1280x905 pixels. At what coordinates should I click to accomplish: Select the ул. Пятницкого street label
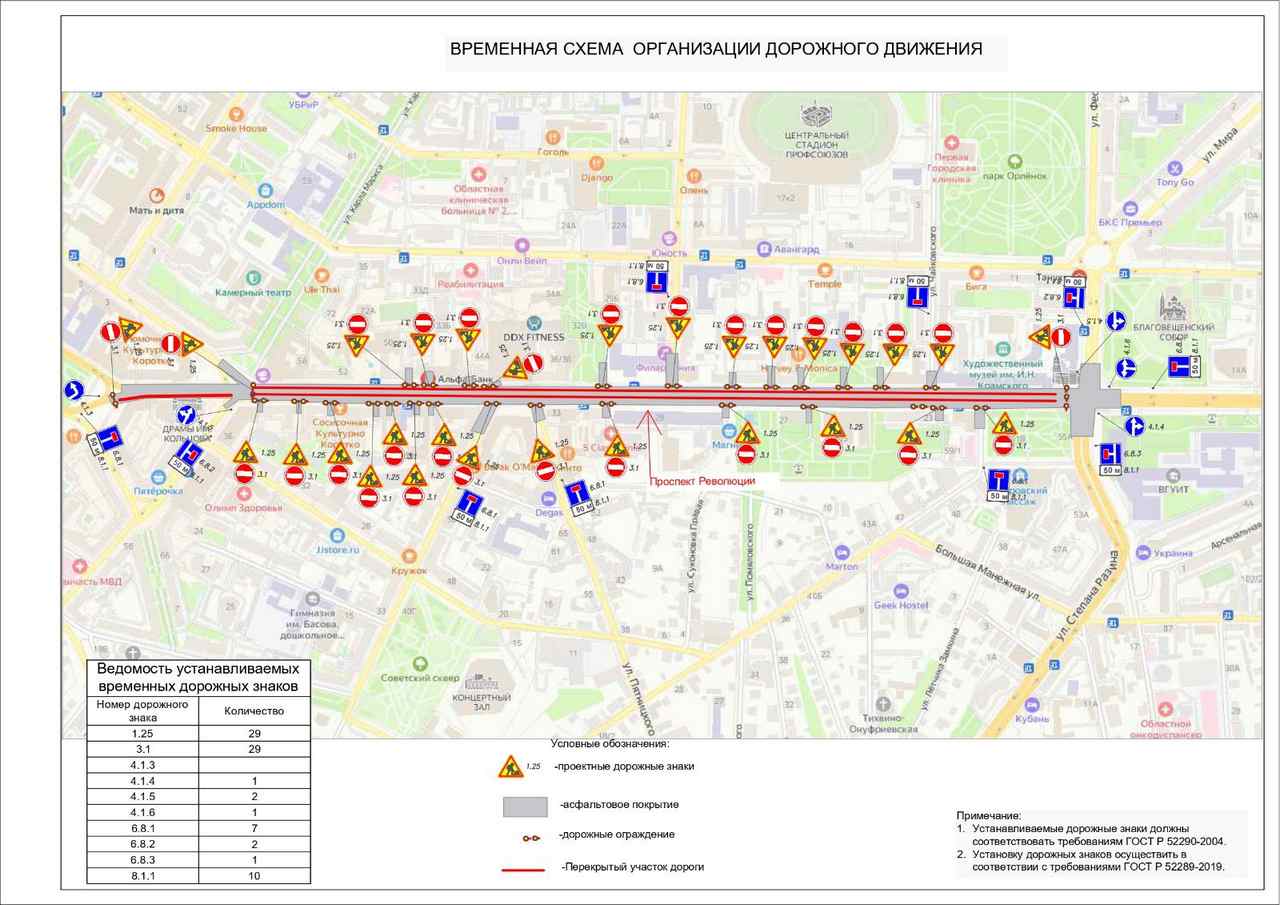639,698
